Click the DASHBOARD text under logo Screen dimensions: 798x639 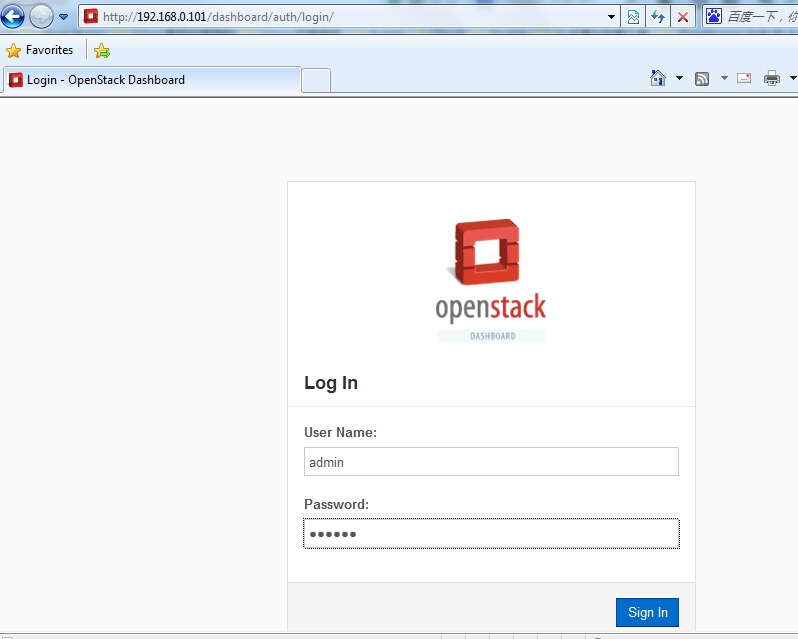click(x=492, y=336)
